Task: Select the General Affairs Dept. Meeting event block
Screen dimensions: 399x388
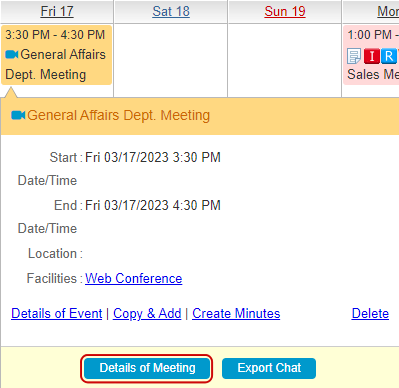Action: (x=56, y=55)
